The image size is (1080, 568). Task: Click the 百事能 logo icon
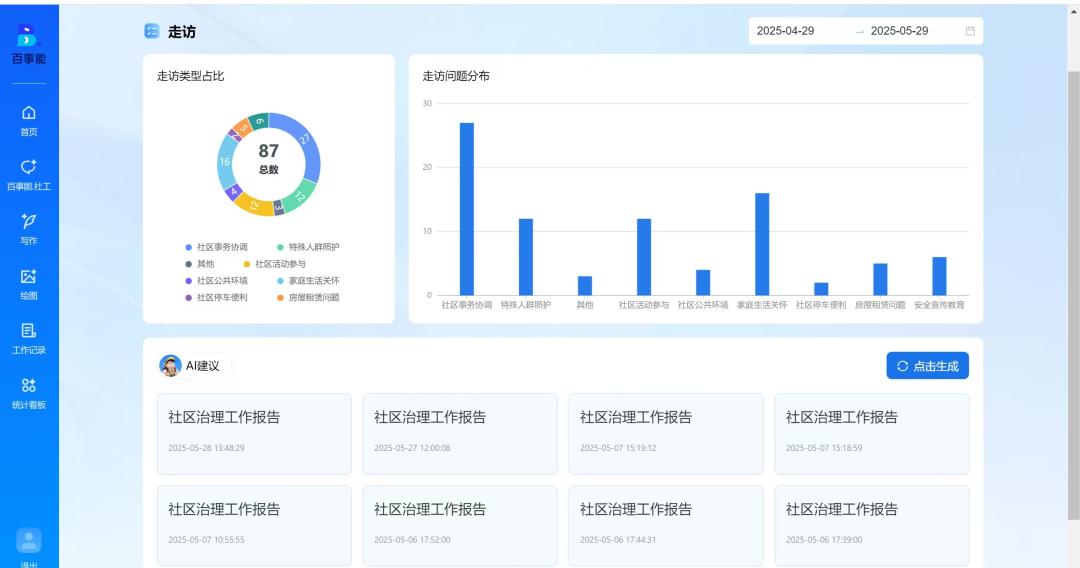[28, 36]
